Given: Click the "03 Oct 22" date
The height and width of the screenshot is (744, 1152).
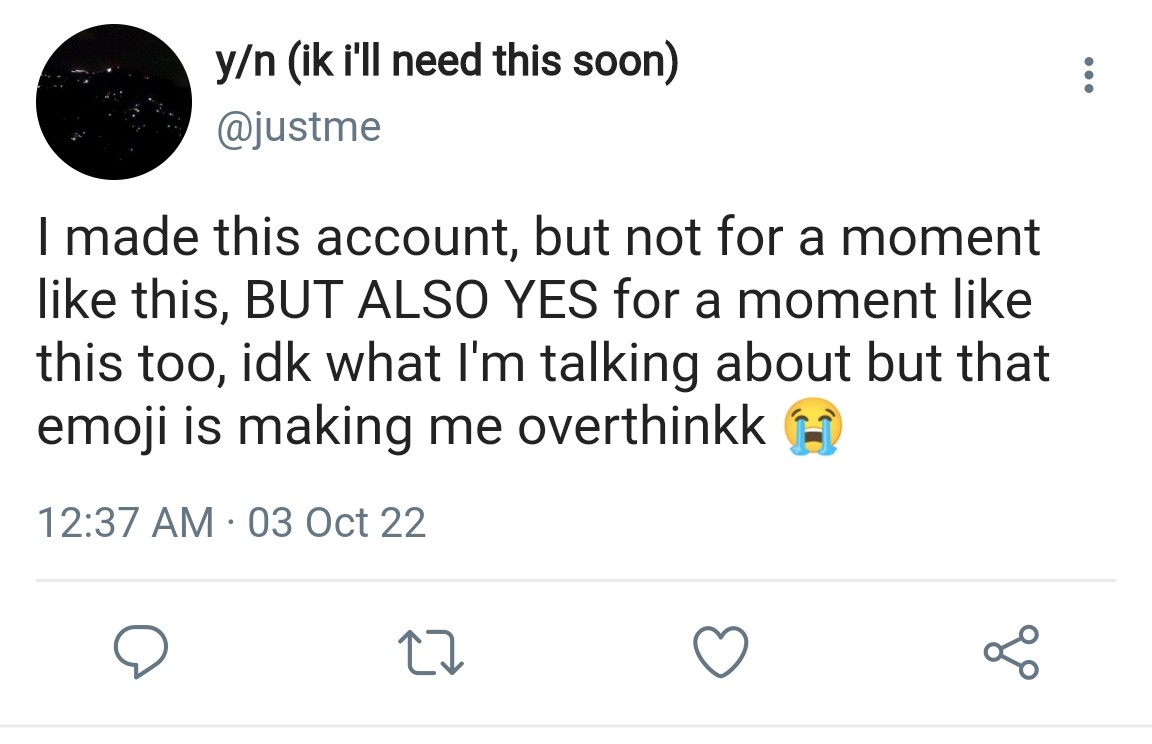Looking at the screenshot, I should [x=335, y=522].
